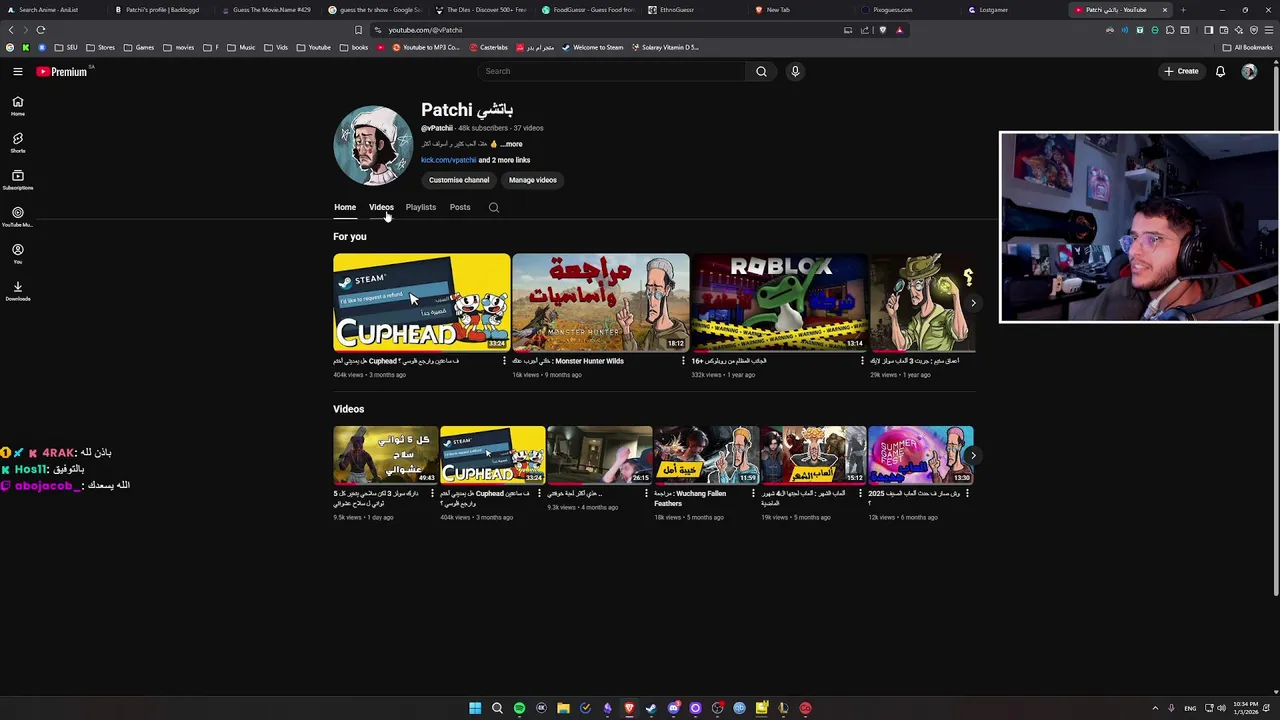
Task: Open the Games bookmarks folder
Action: [139, 47]
